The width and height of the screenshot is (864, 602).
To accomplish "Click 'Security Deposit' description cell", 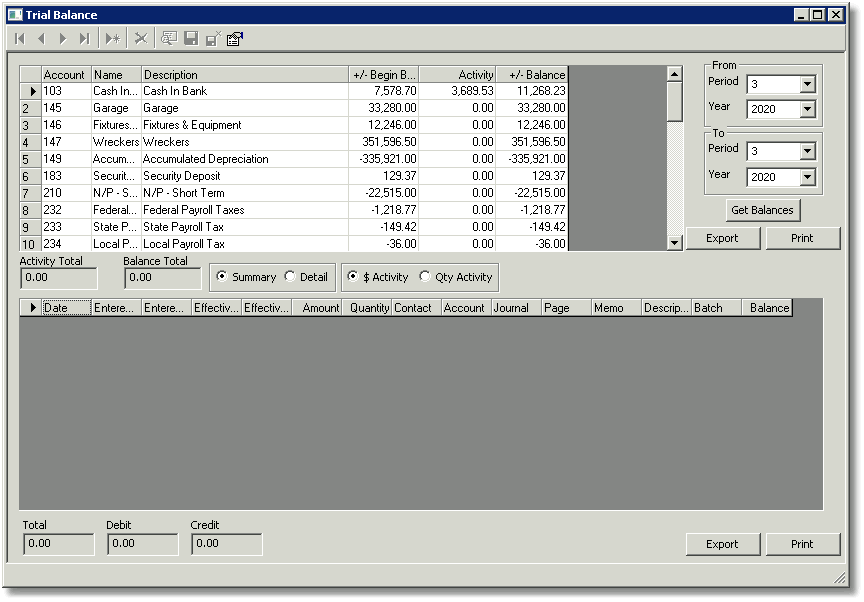I will (245, 176).
